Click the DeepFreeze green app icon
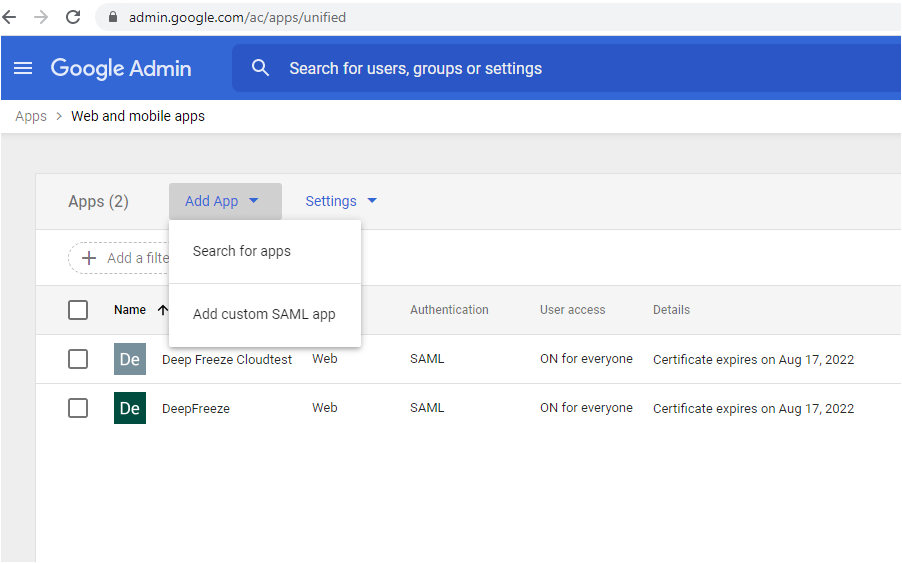Image resolution: width=902 pixels, height=563 pixels. click(129, 408)
